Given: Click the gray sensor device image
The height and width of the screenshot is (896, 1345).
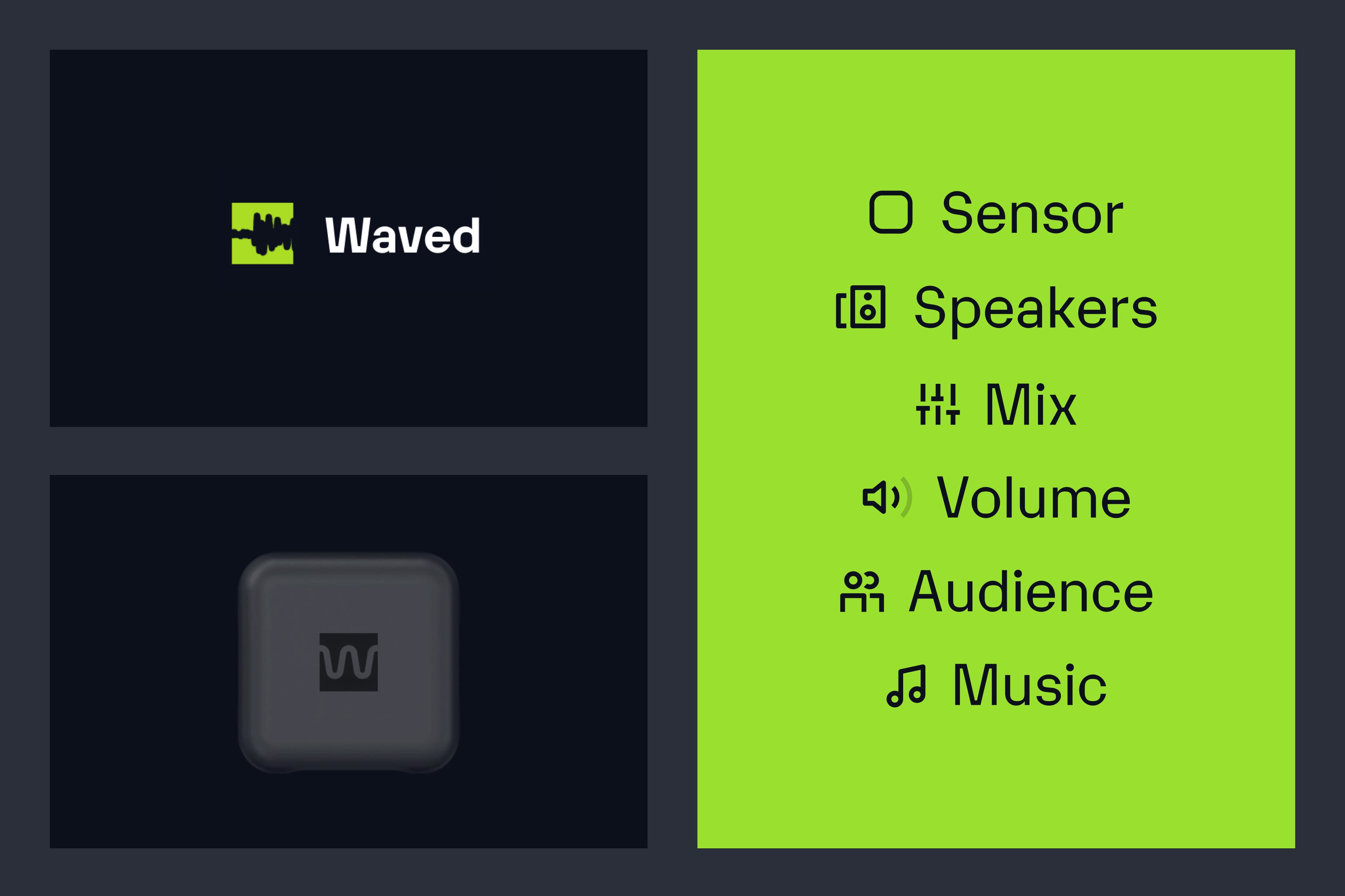Looking at the screenshot, I should (x=349, y=662).
